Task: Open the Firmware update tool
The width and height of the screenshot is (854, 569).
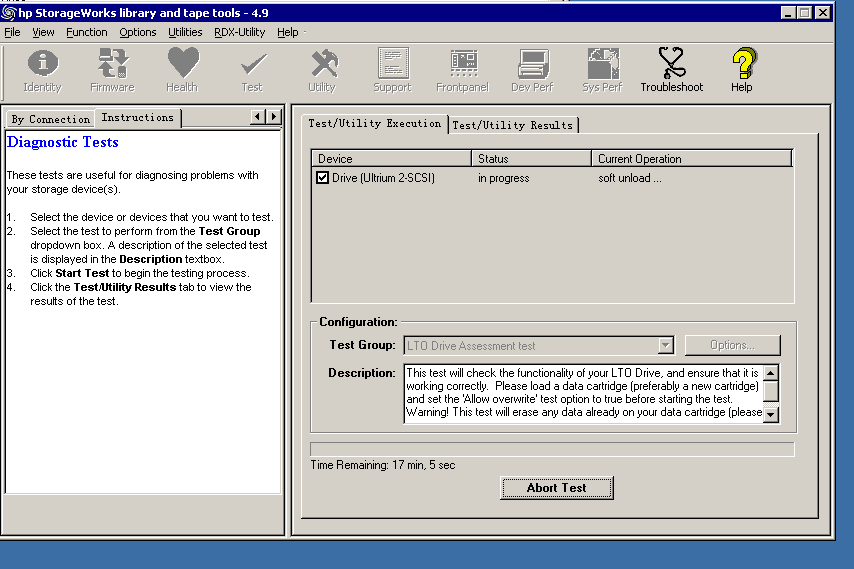Action: coord(112,70)
